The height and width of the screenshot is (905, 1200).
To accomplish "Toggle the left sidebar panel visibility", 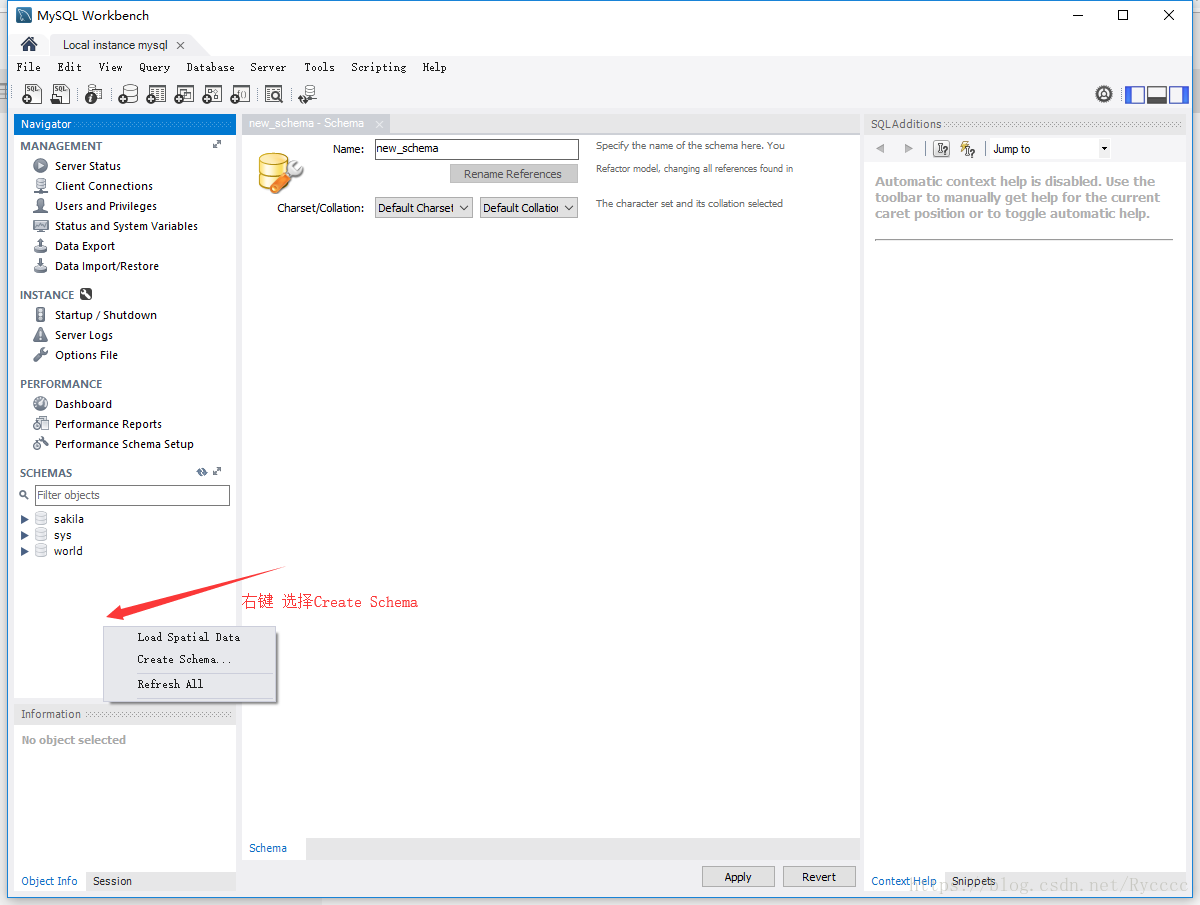I will (1135, 95).
